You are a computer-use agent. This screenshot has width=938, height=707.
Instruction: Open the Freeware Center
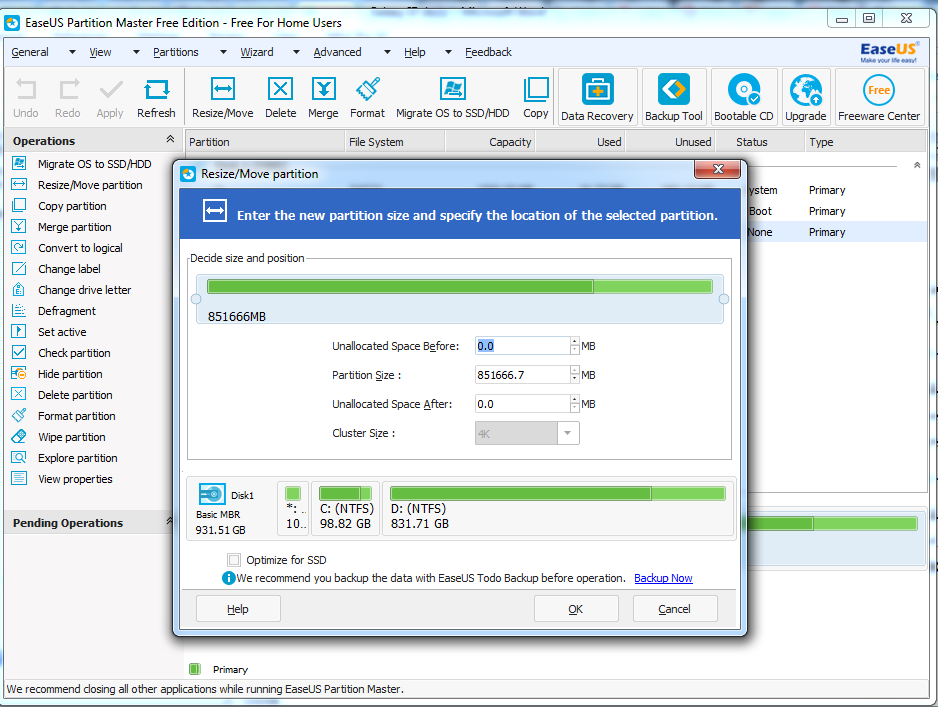coord(879,97)
